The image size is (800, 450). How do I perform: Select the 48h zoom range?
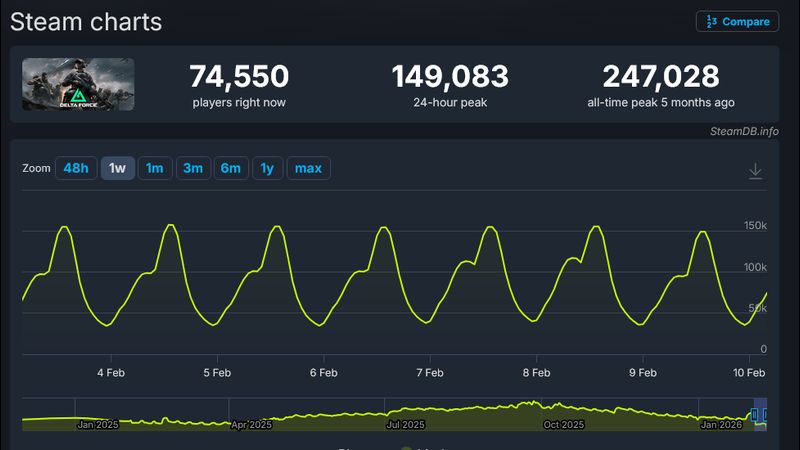(x=76, y=168)
